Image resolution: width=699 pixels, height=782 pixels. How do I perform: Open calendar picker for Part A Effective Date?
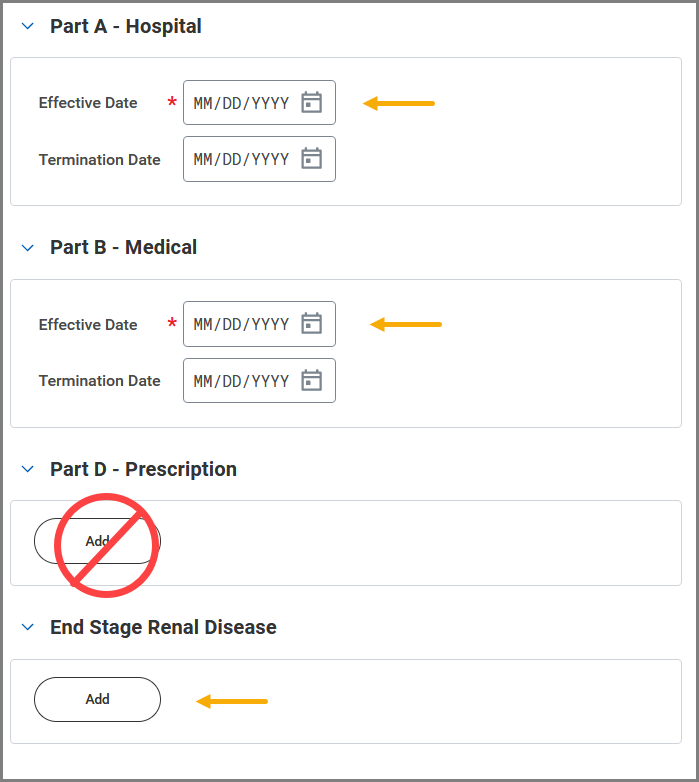coord(312,103)
